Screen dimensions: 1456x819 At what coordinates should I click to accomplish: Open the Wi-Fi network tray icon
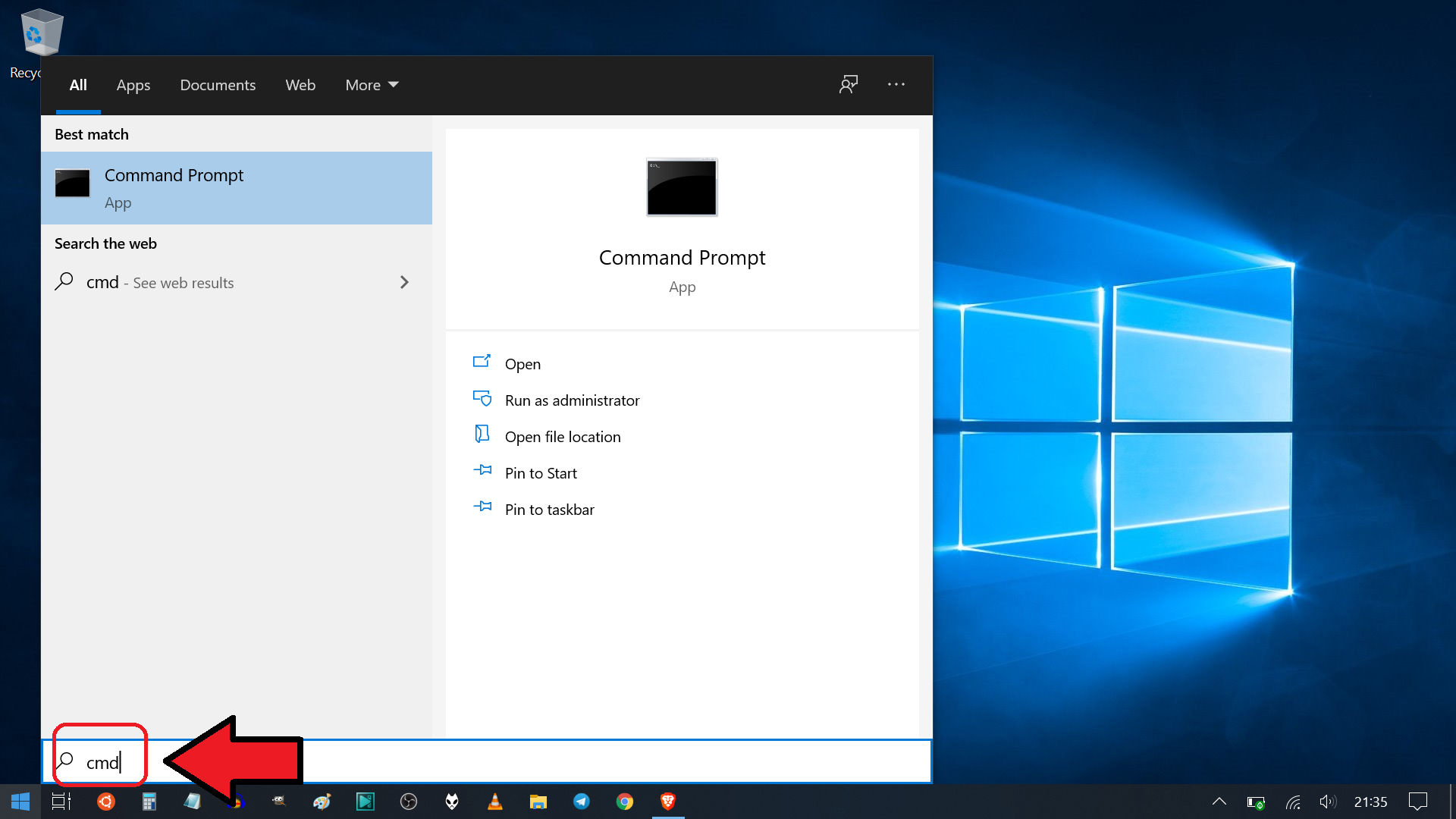[1293, 802]
